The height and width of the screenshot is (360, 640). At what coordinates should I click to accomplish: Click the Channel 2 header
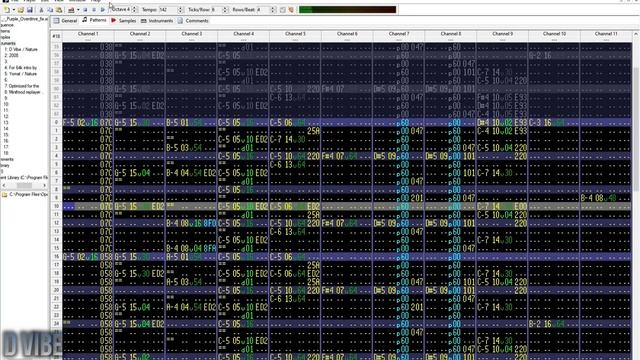coord(140,36)
